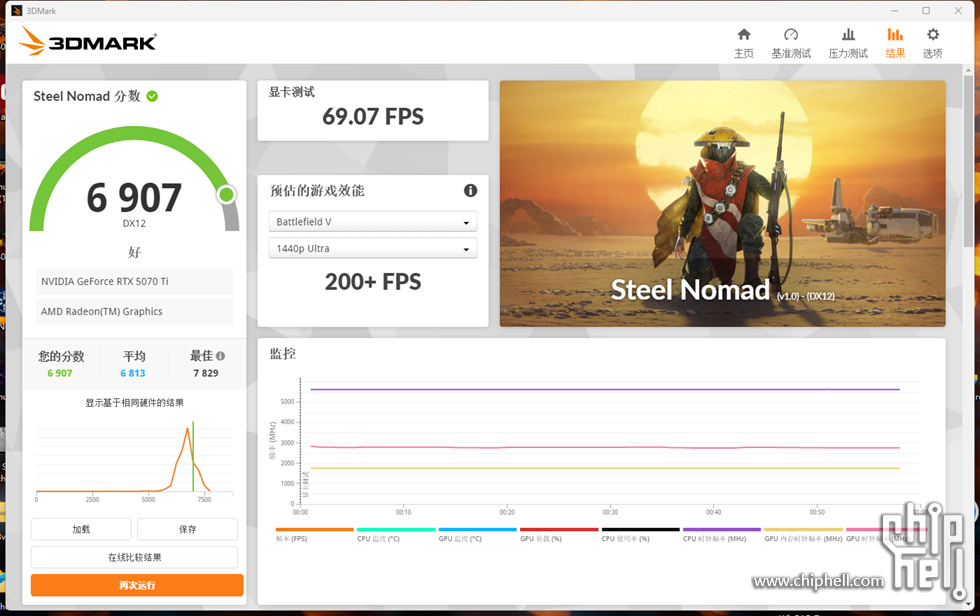Open the 结果 results bar chart icon
This screenshot has height=616, width=980.
coord(895,34)
